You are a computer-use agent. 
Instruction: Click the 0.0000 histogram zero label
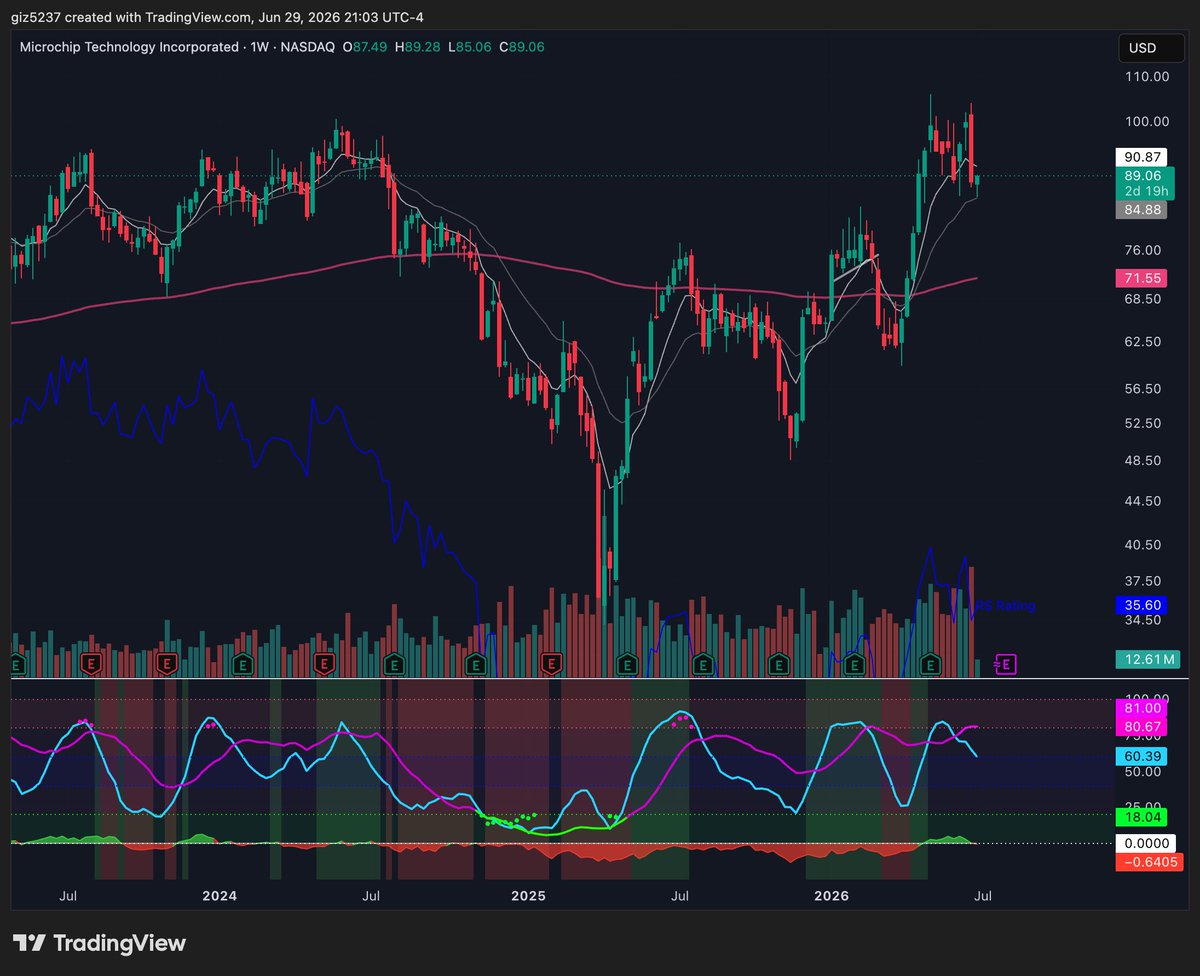1146,843
